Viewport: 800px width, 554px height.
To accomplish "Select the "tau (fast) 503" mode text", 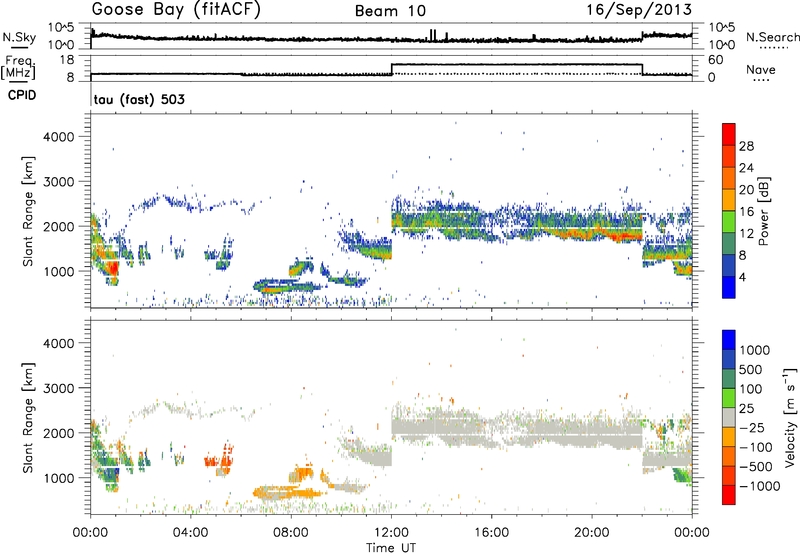I will pos(139,99).
